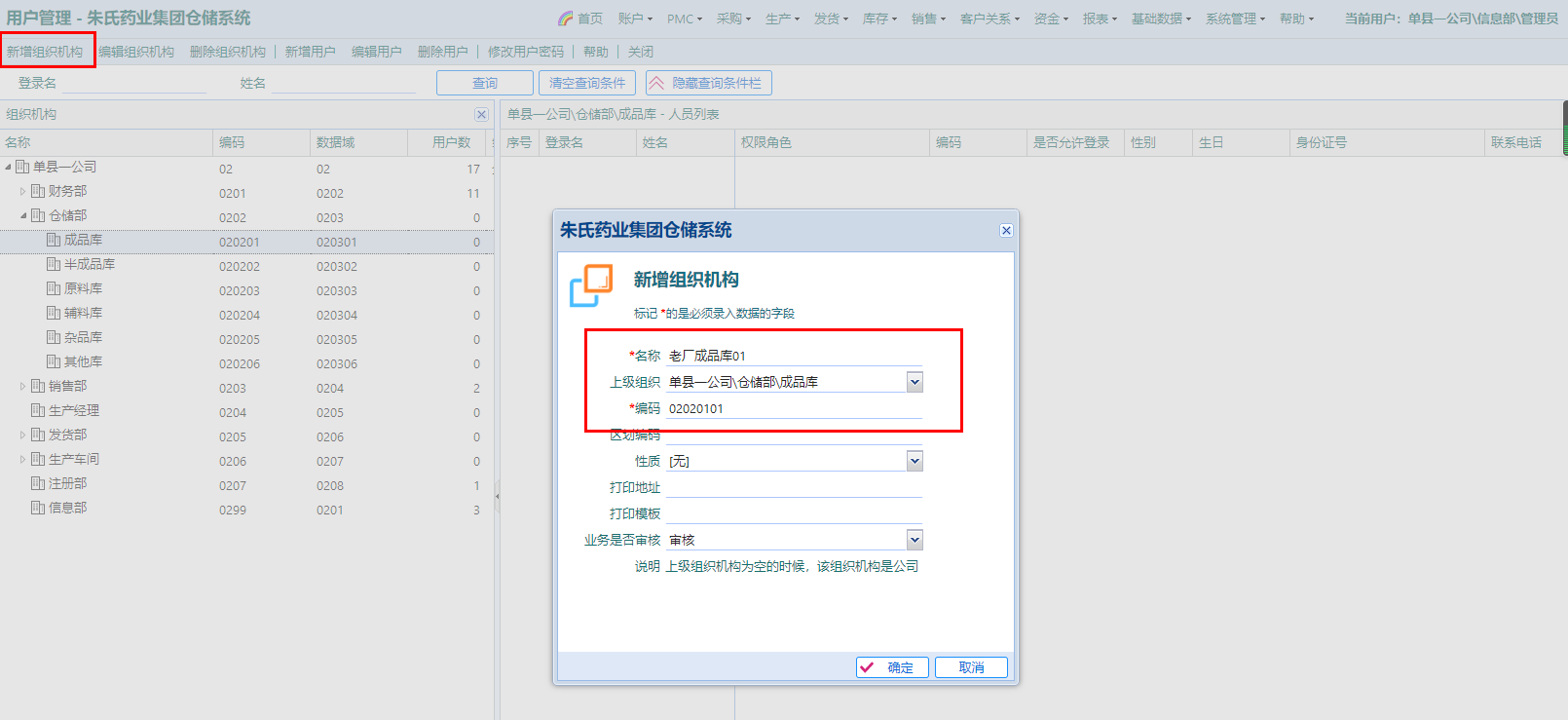1568x720 pixels.
Task: Open the 业务是否审核 dropdown
Action: click(x=914, y=540)
